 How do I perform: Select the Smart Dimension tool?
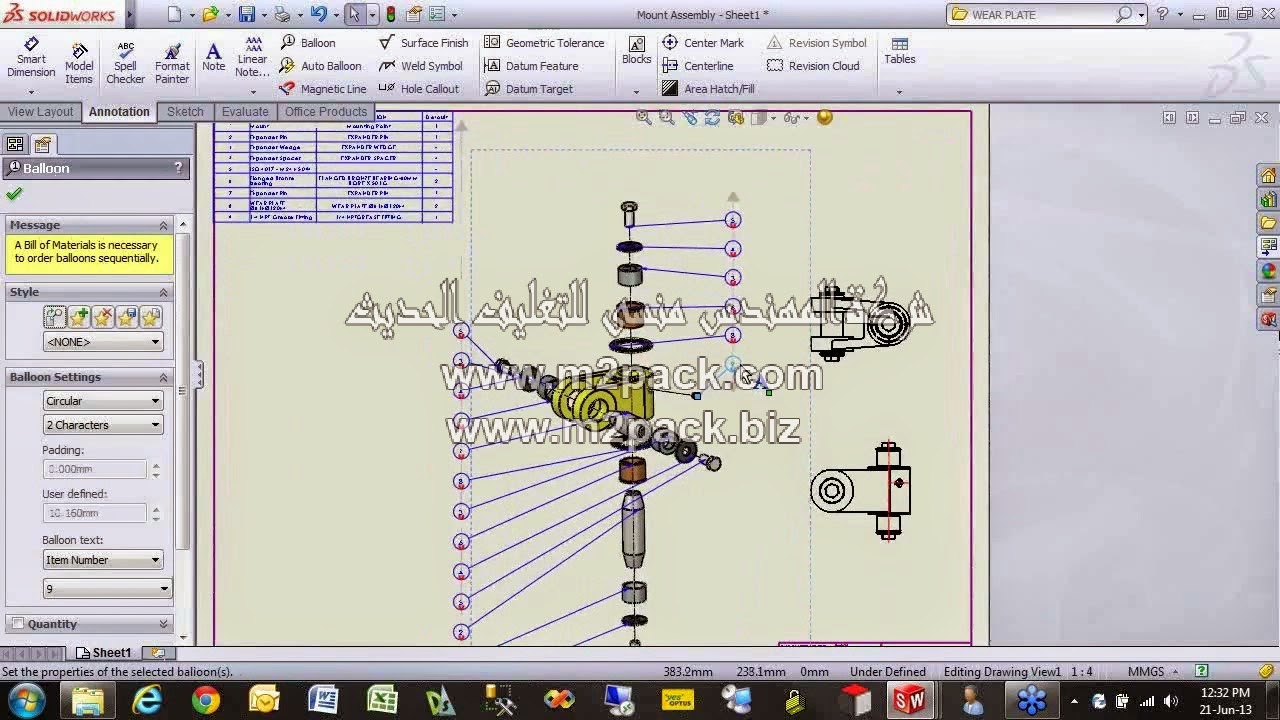point(31,60)
